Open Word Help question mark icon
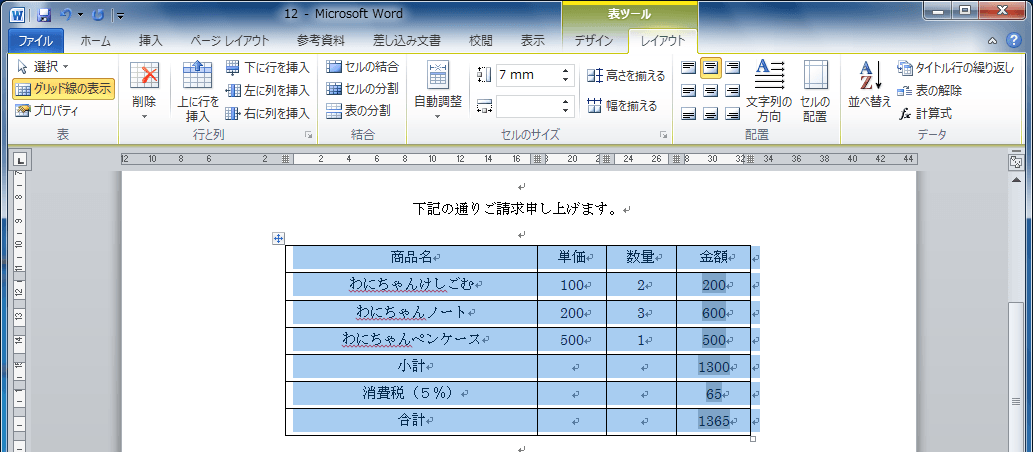The image size is (1033, 452). [x=1013, y=40]
